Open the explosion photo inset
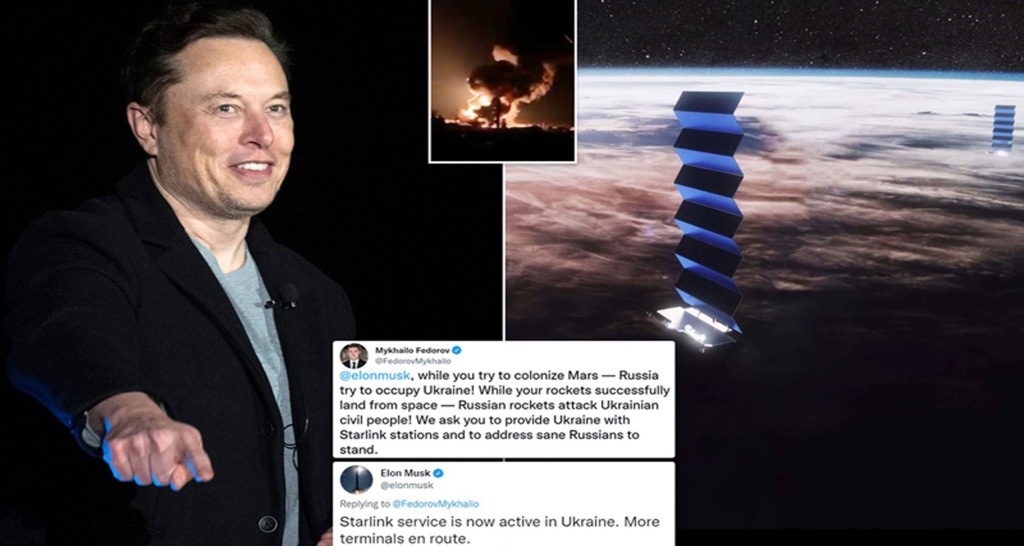 tap(502, 80)
